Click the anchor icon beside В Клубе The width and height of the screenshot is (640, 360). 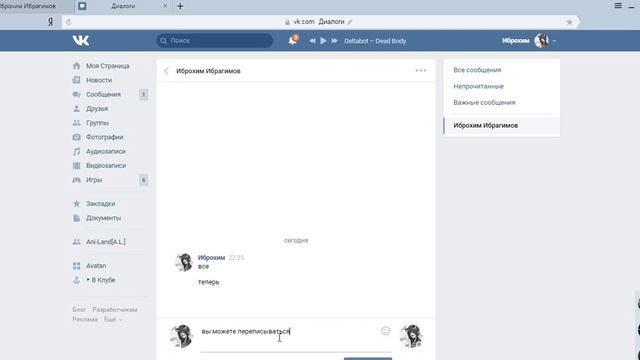76,280
